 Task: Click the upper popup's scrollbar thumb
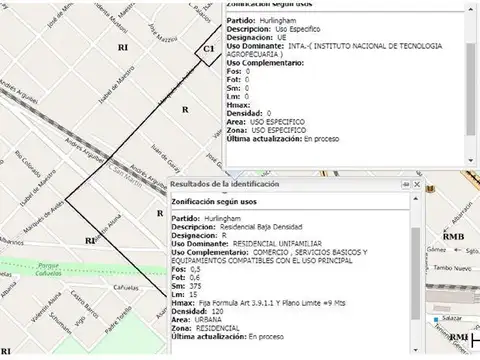click(x=471, y=89)
